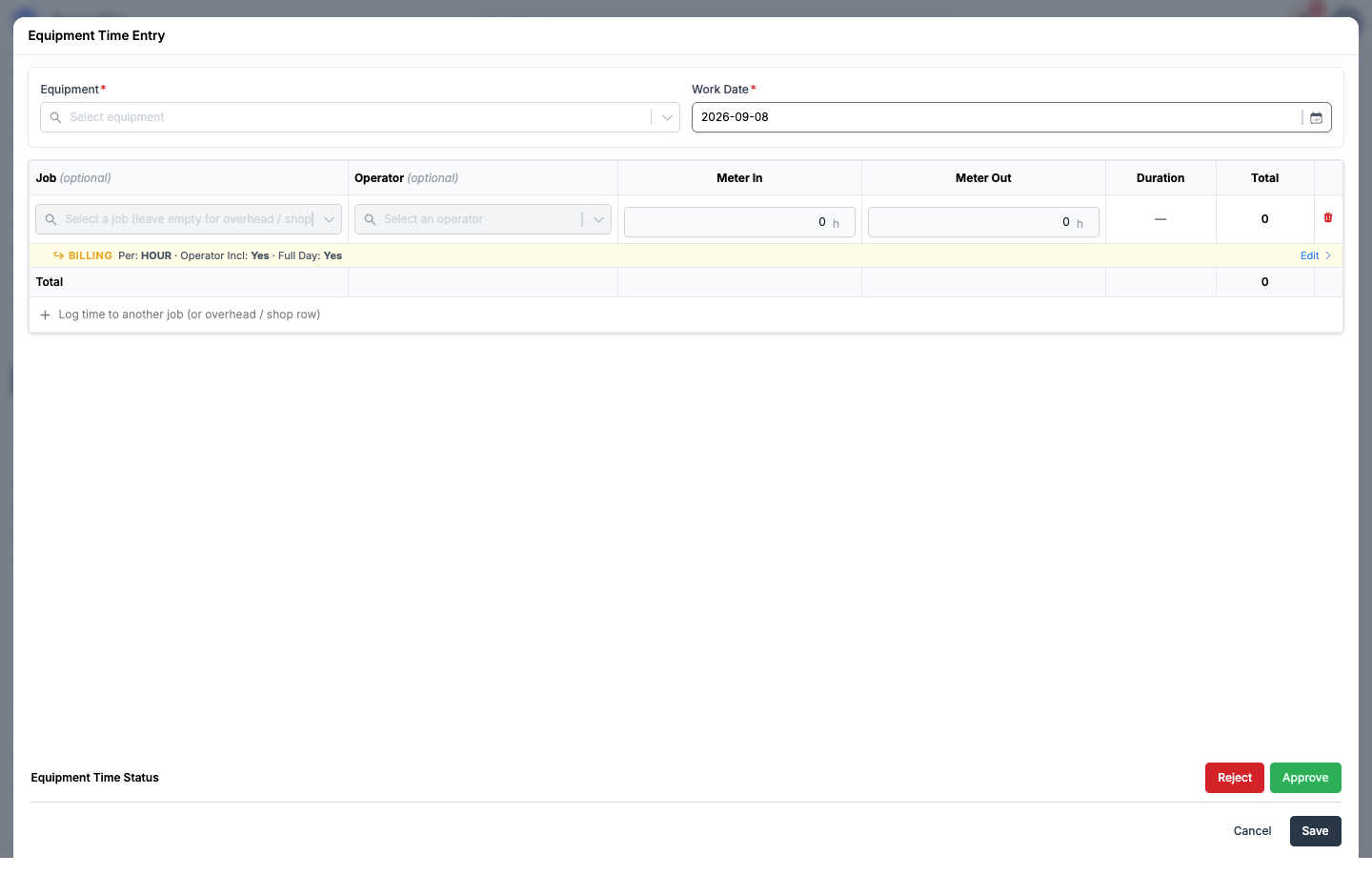The image size is (1372, 875).
Task: Expand the Job selection dropdown arrow
Action: (329, 219)
